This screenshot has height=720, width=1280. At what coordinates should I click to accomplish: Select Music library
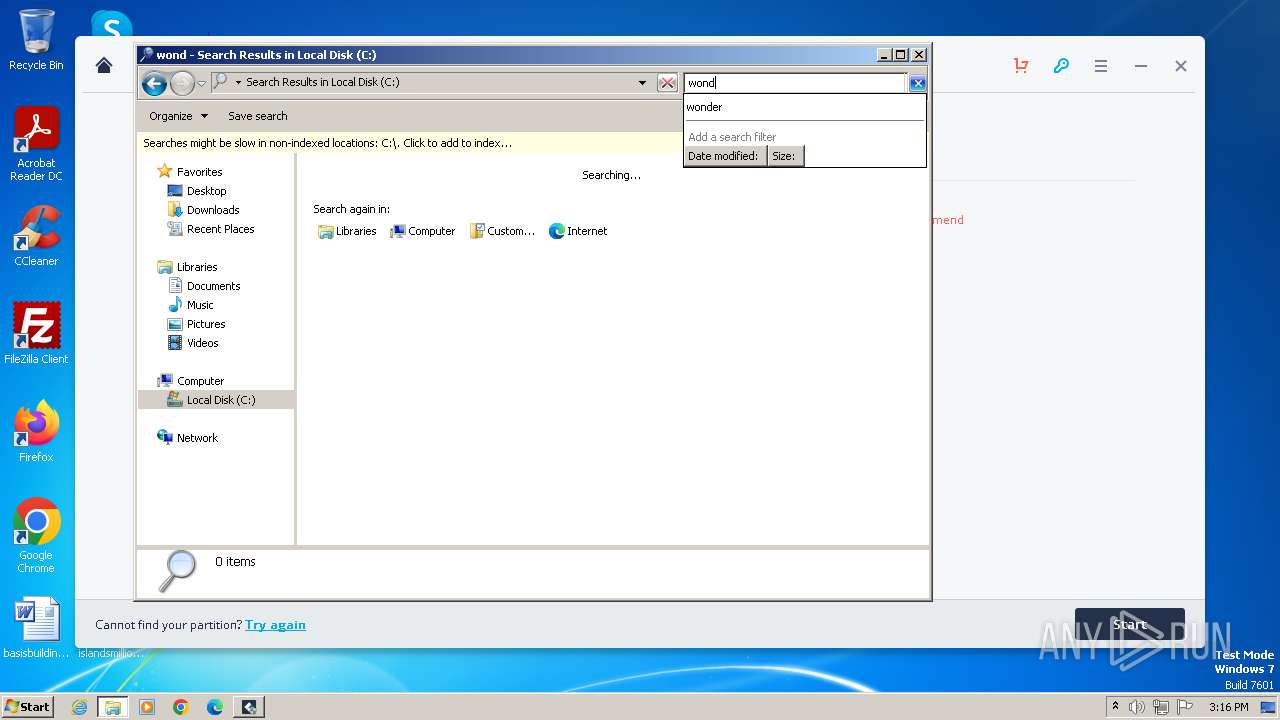(200, 305)
